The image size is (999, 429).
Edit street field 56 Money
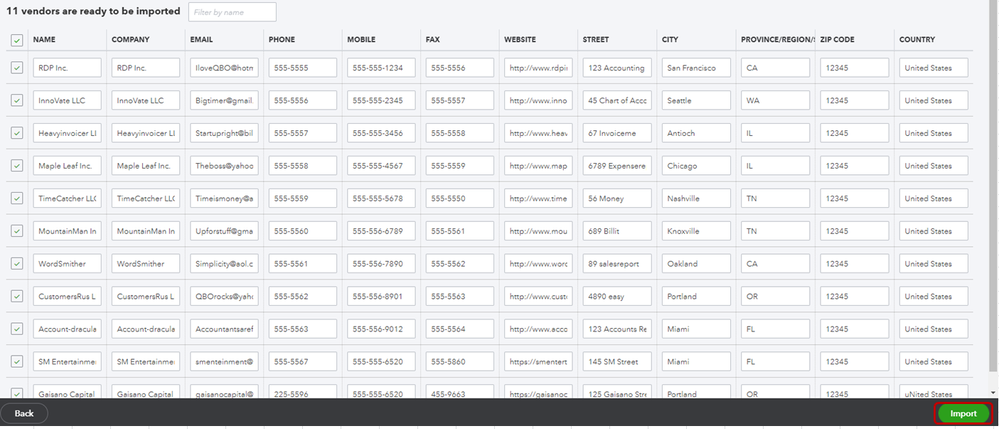click(x=617, y=198)
